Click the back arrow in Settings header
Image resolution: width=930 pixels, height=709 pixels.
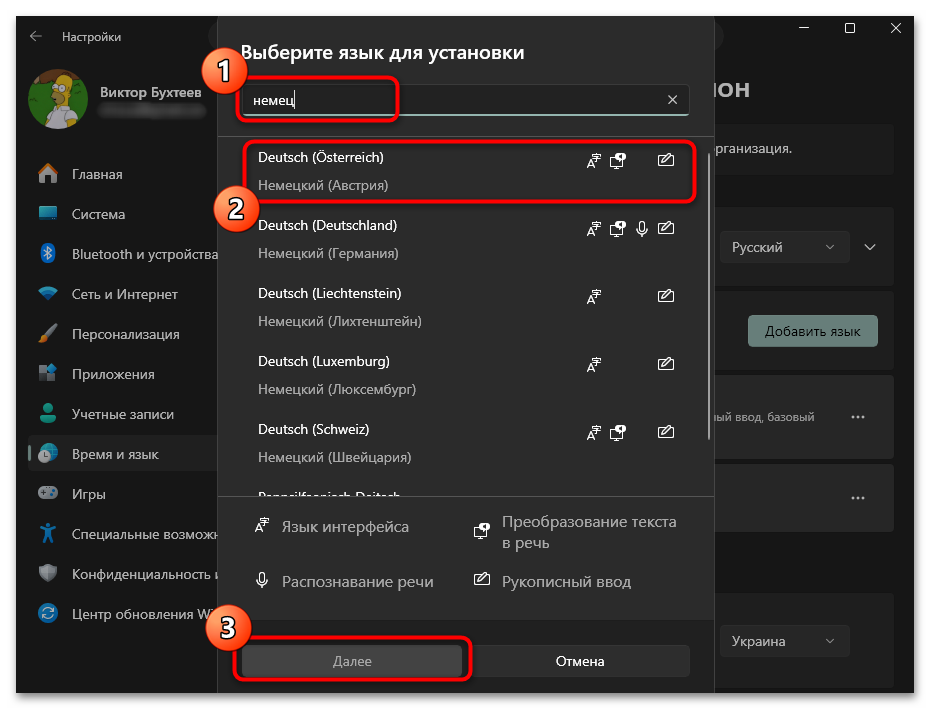pos(36,37)
